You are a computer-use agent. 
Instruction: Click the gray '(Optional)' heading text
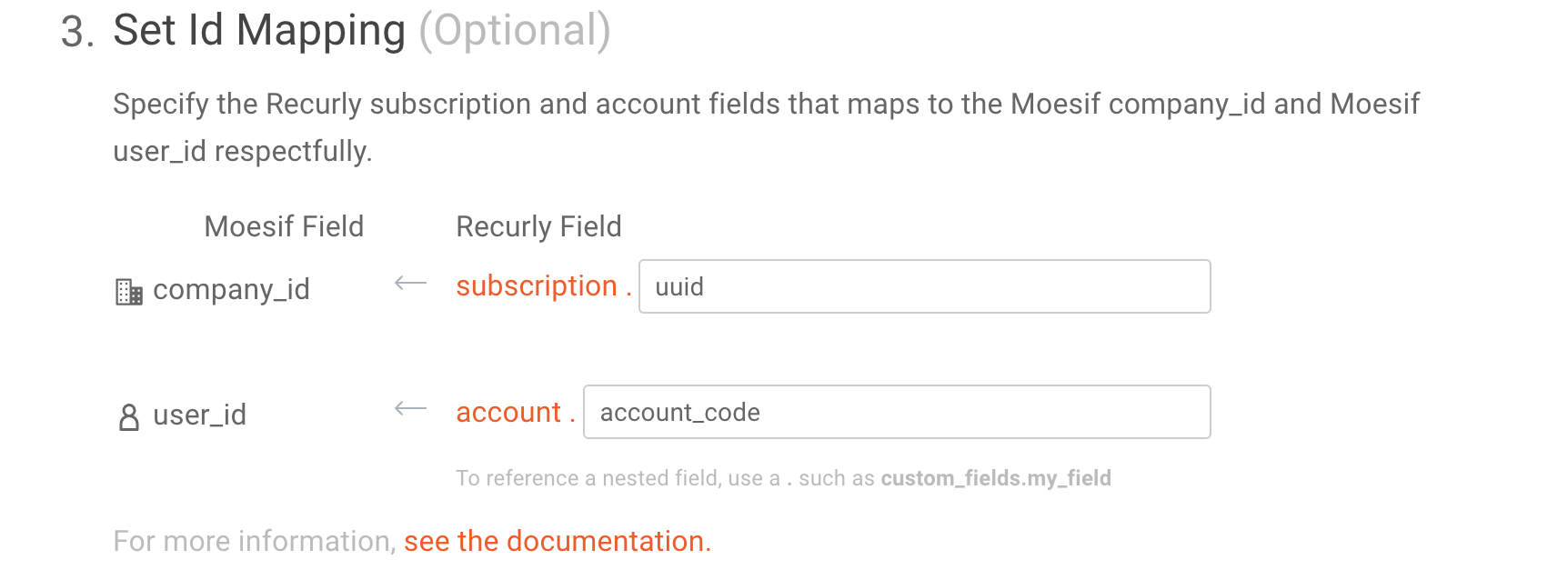click(515, 30)
